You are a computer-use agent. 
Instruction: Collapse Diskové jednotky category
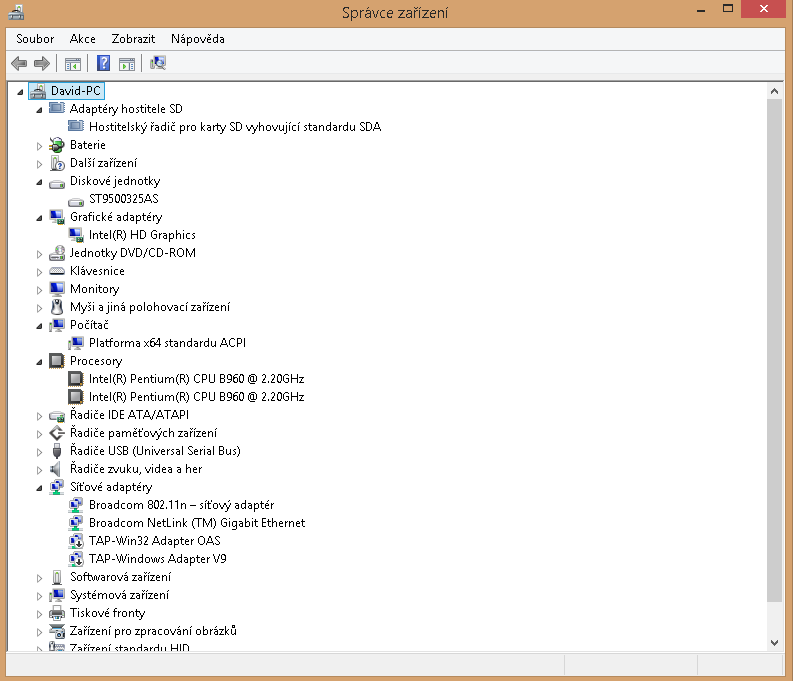39,182
